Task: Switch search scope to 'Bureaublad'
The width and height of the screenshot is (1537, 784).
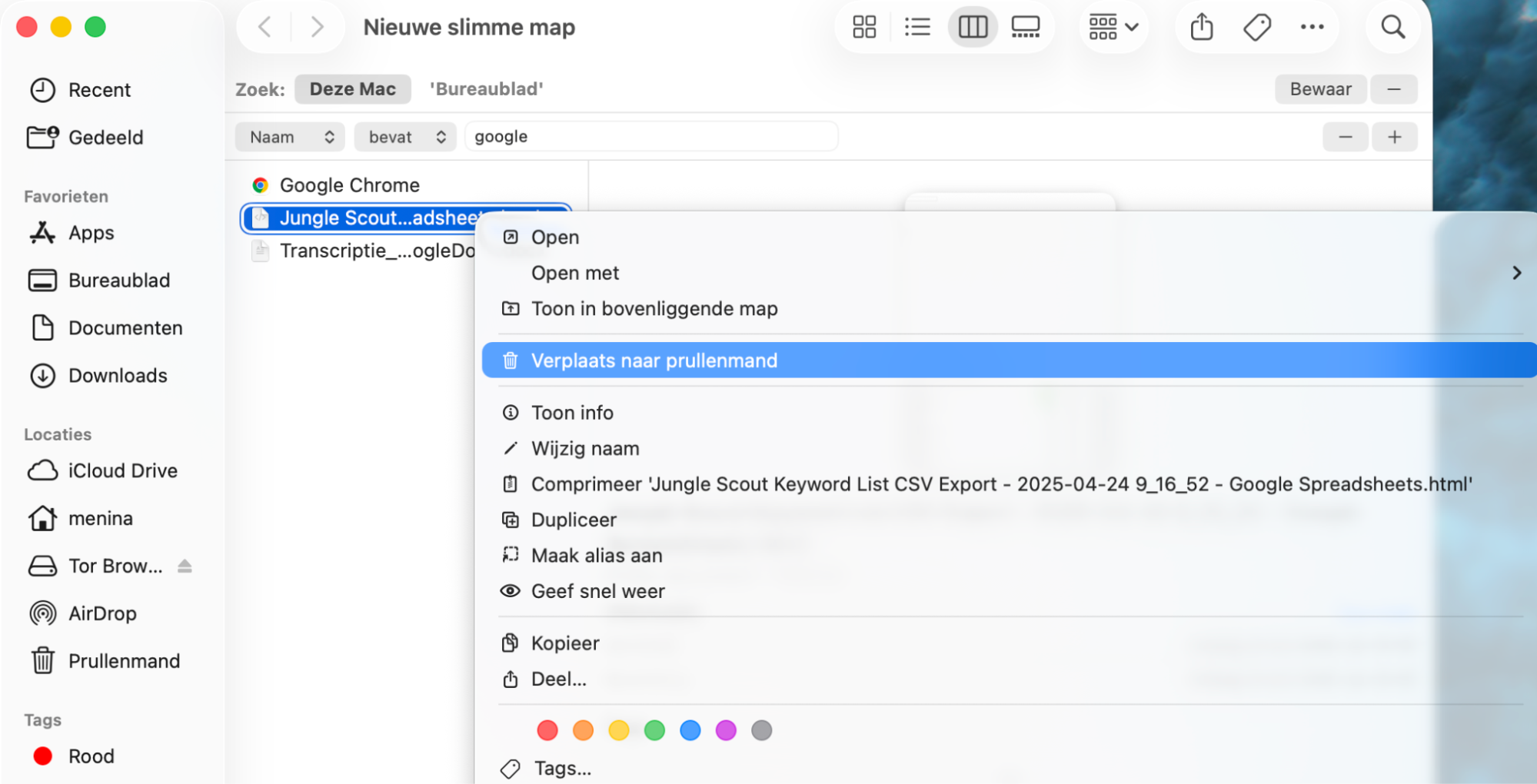Action: [486, 88]
